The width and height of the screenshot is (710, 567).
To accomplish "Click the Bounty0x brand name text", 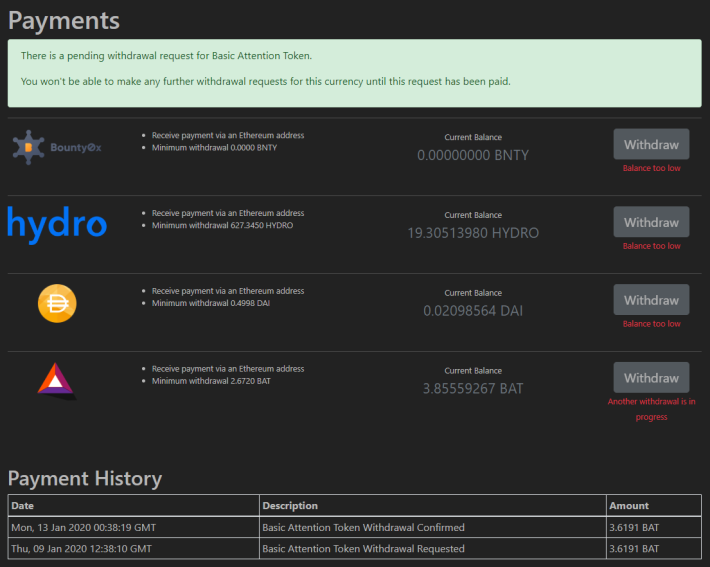I will point(76,147).
